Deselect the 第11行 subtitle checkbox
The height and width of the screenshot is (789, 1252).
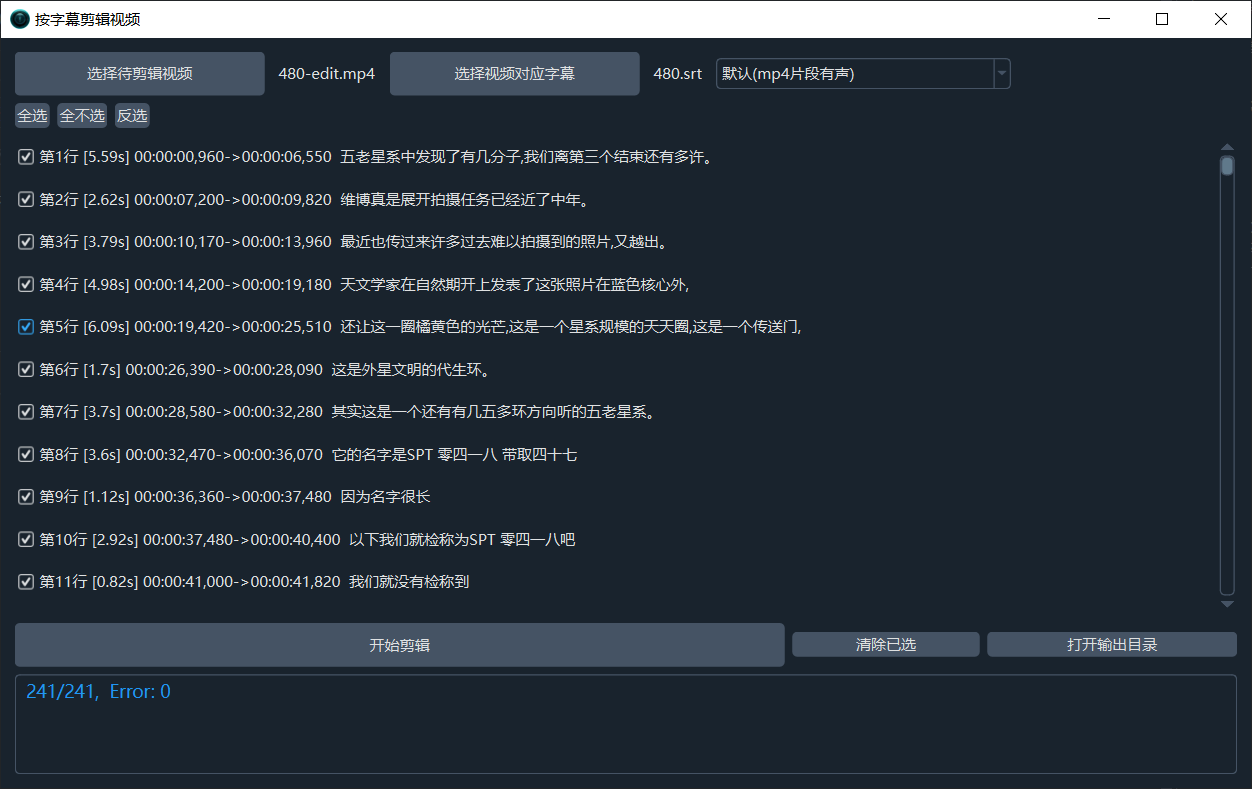click(26, 582)
